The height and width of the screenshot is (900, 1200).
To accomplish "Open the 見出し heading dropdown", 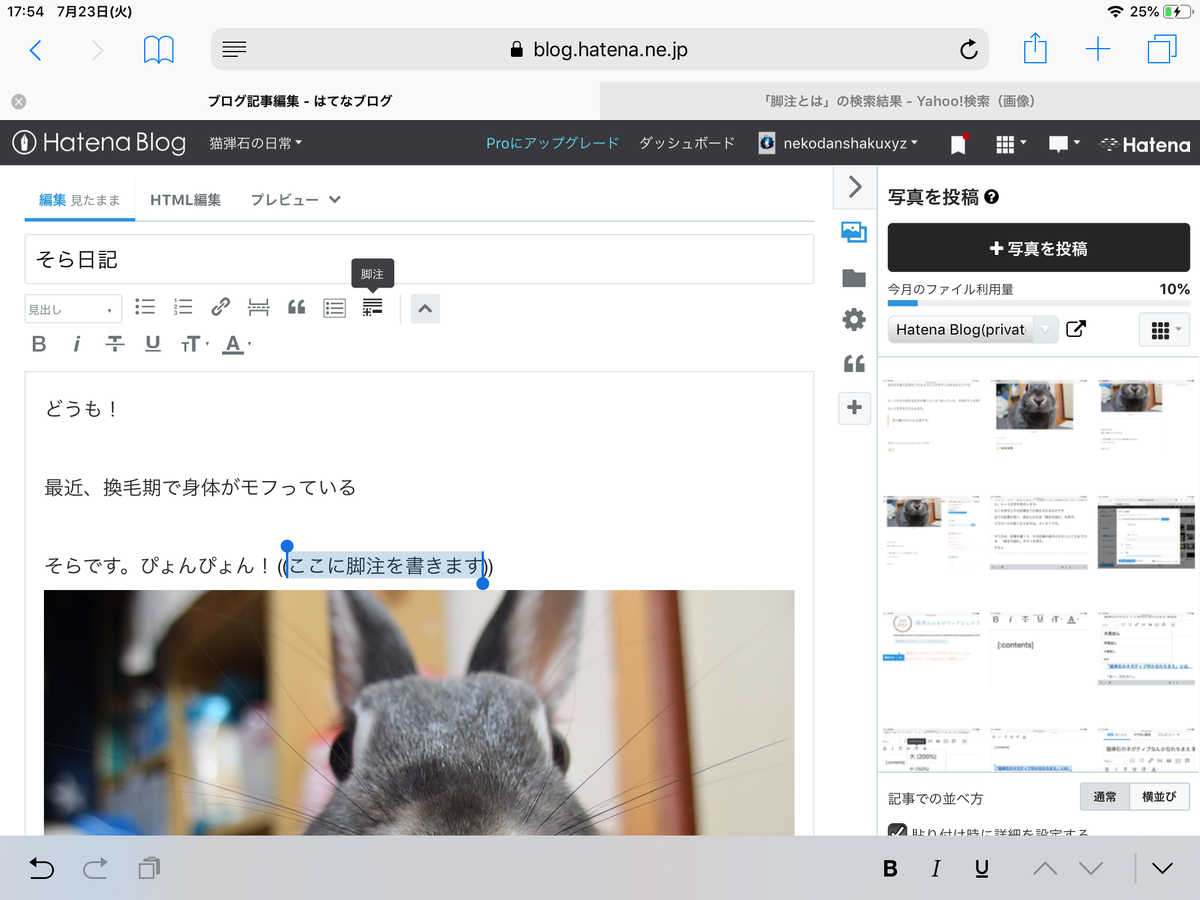I will pyautogui.click(x=72, y=308).
